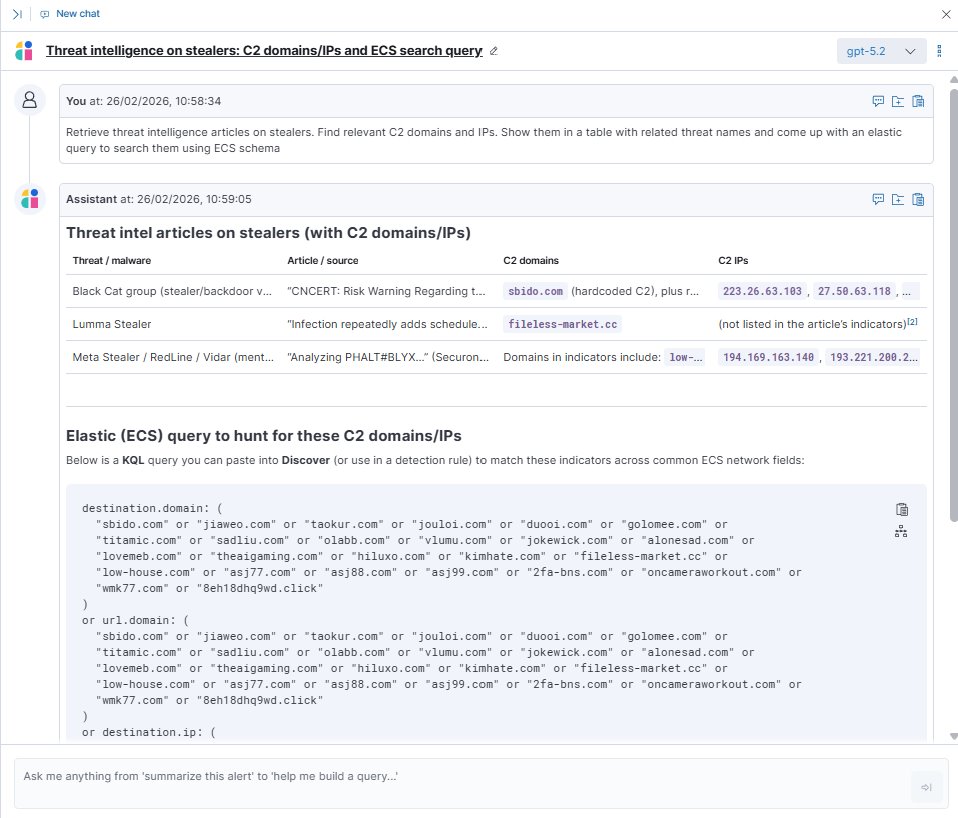The height and width of the screenshot is (818, 958).
Task: Start a New chat
Action: click(70, 14)
